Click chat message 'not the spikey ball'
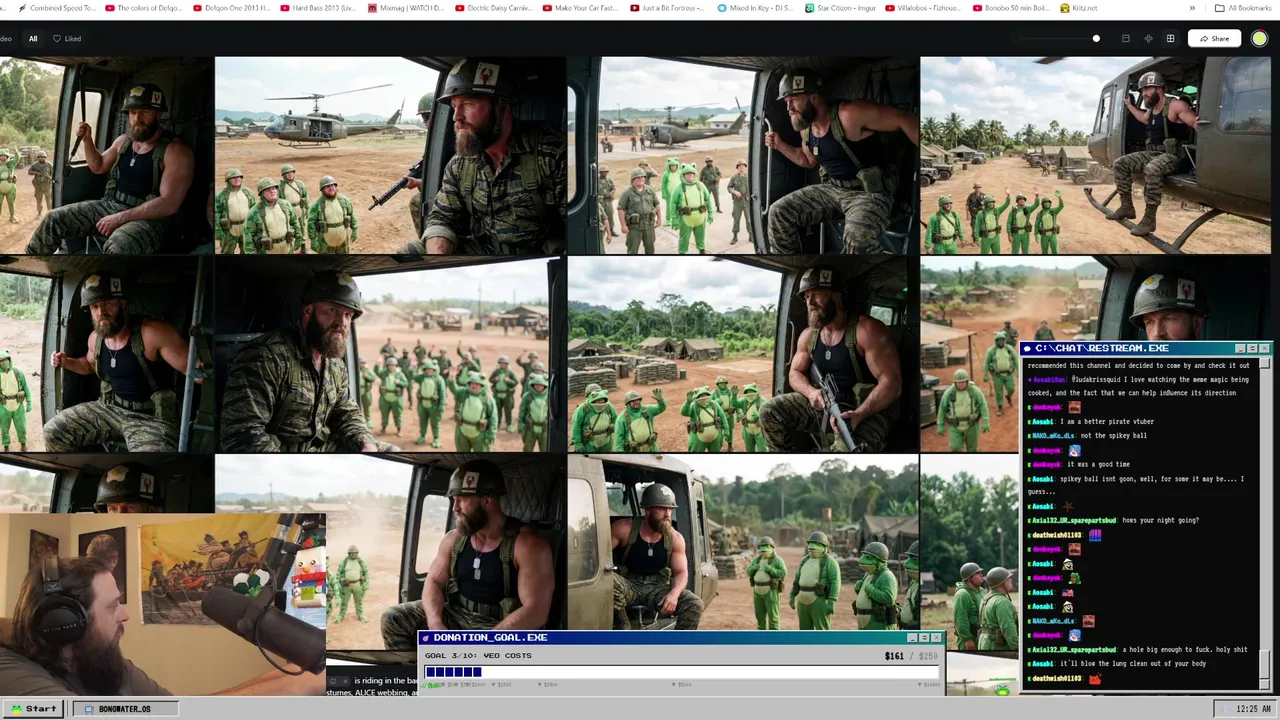Screen dimensions: 1280x720 click(x=1112, y=435)
